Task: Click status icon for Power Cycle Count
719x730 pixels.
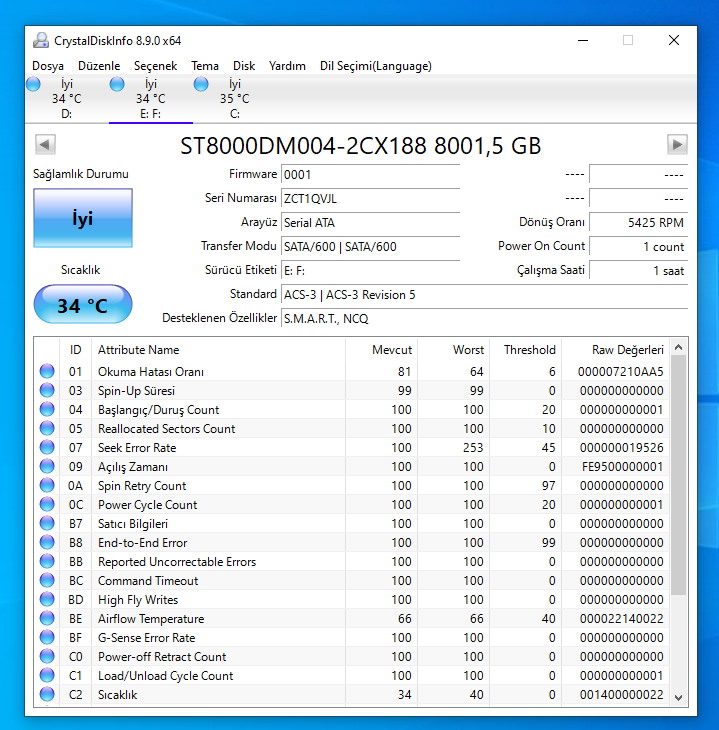Action: pyautogui.click(x=47, y=504)
